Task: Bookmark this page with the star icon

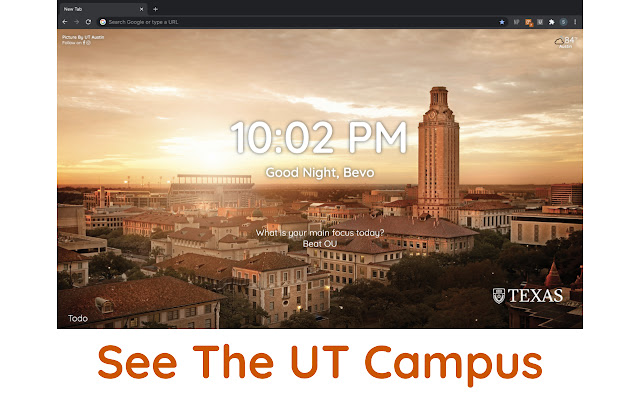Action: (x=502, y=22)
